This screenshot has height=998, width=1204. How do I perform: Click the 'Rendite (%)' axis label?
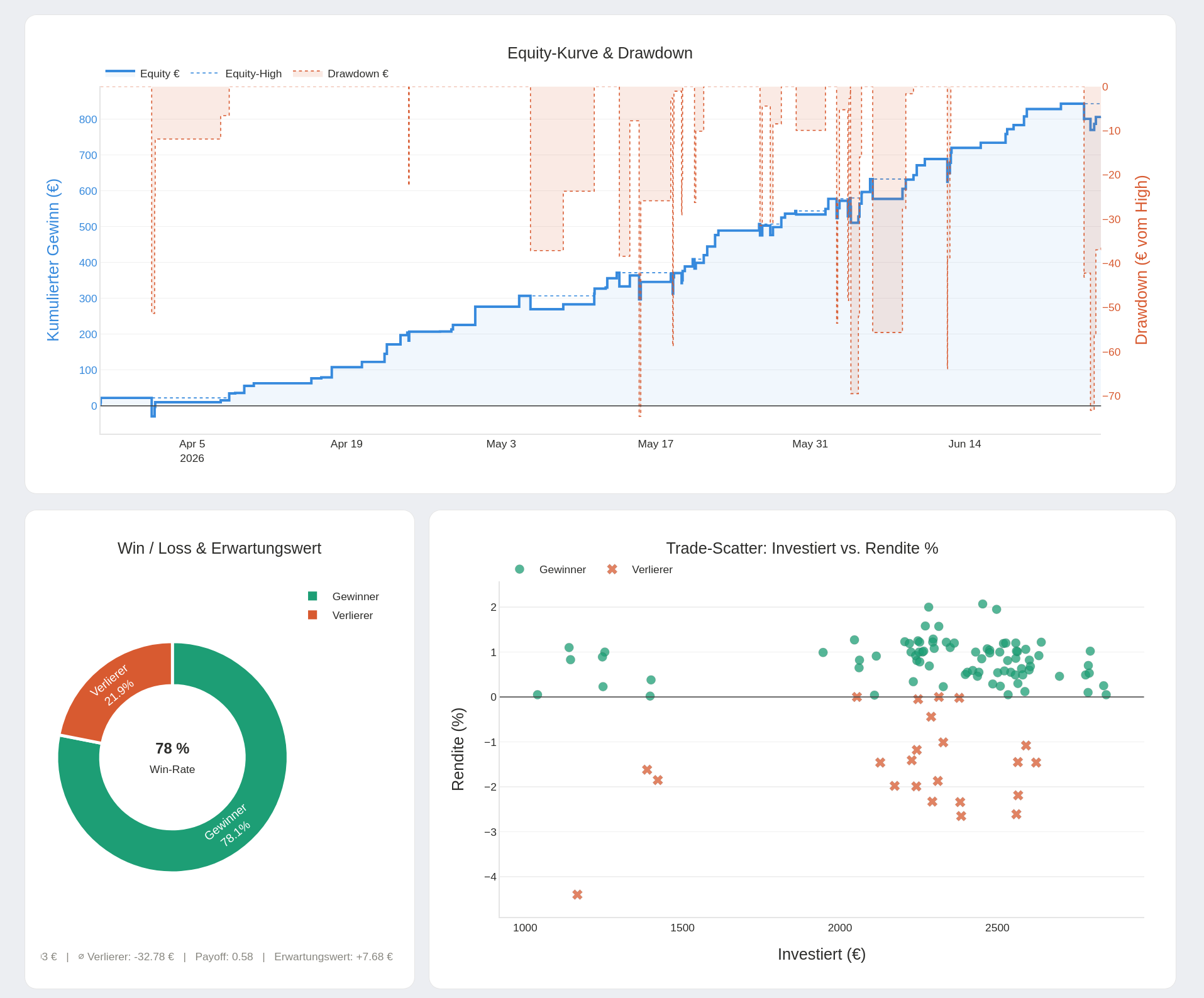(458, 749)
